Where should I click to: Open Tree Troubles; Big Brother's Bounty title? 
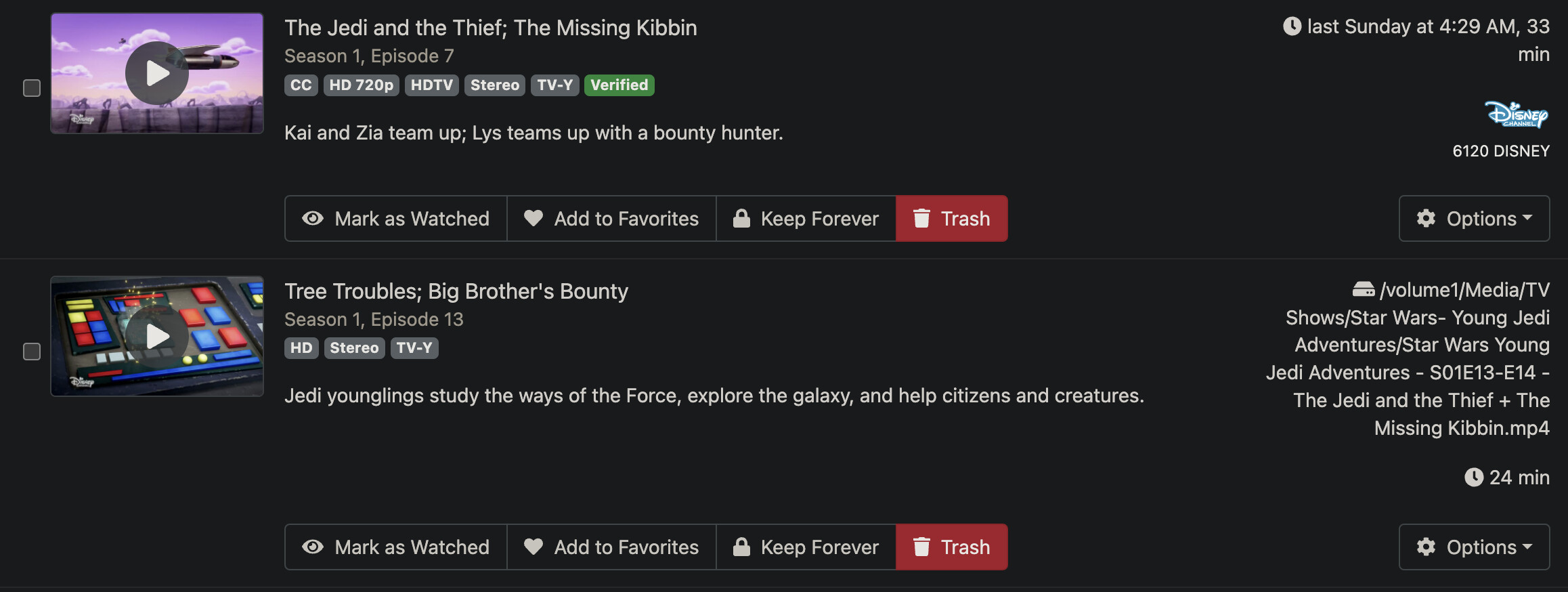click(456, 291)
